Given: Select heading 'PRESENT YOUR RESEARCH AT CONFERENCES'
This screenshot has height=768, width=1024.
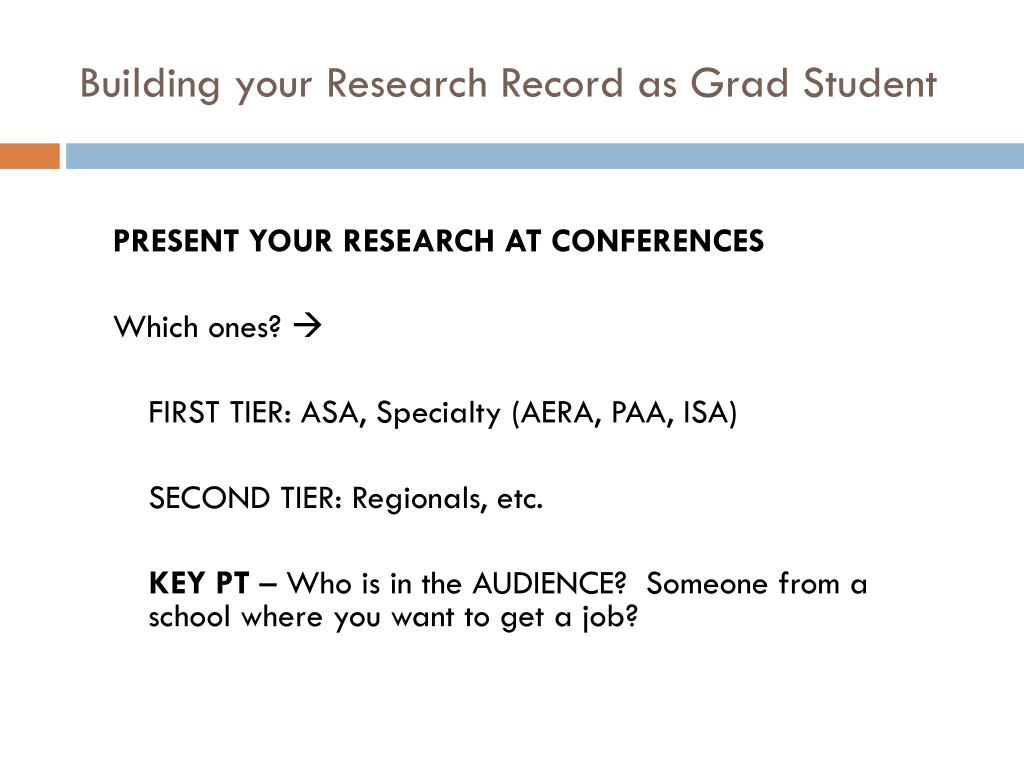Looking at the screenshot, I should click(x=438, y=241).
